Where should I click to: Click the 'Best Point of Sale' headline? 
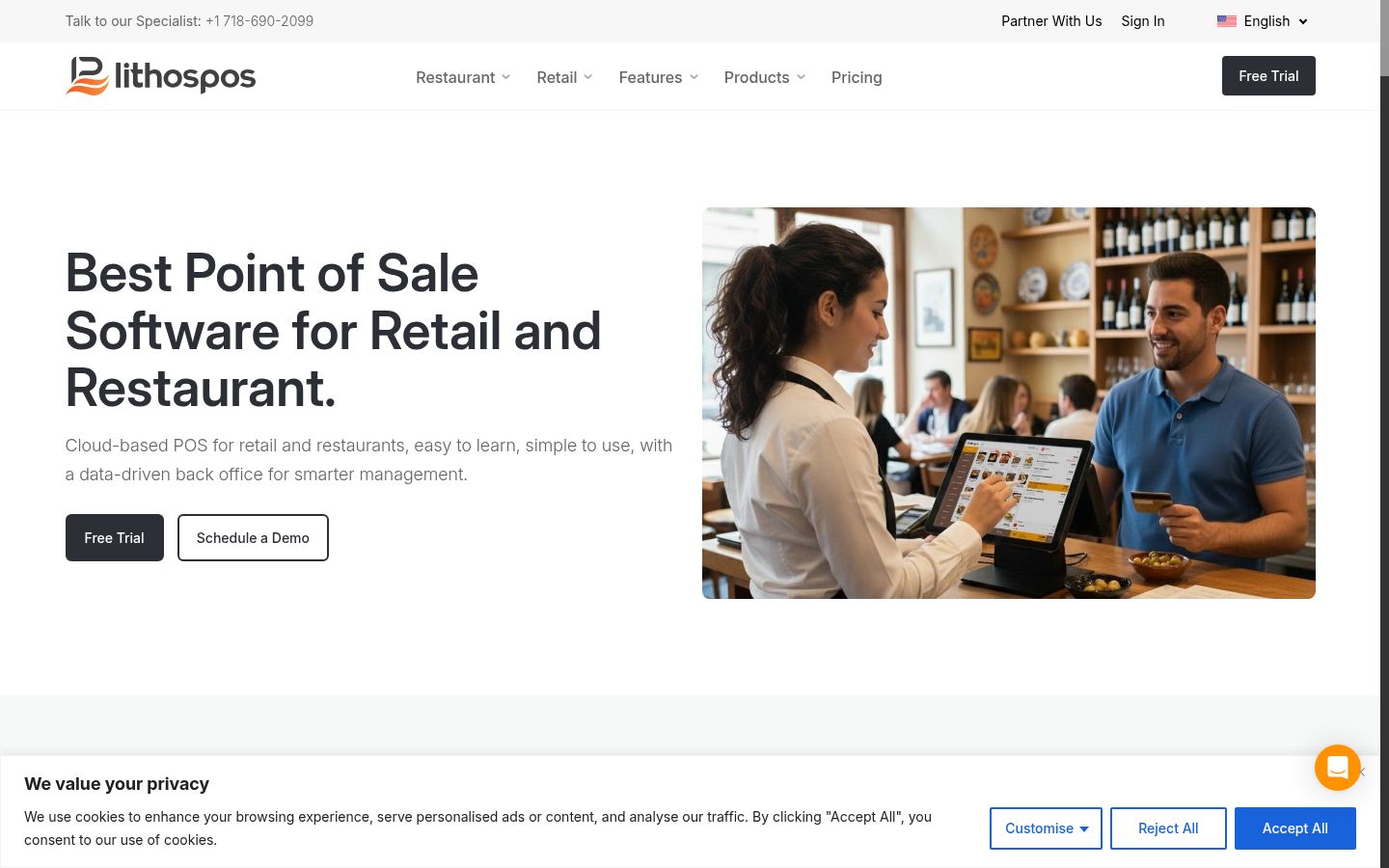333,331
